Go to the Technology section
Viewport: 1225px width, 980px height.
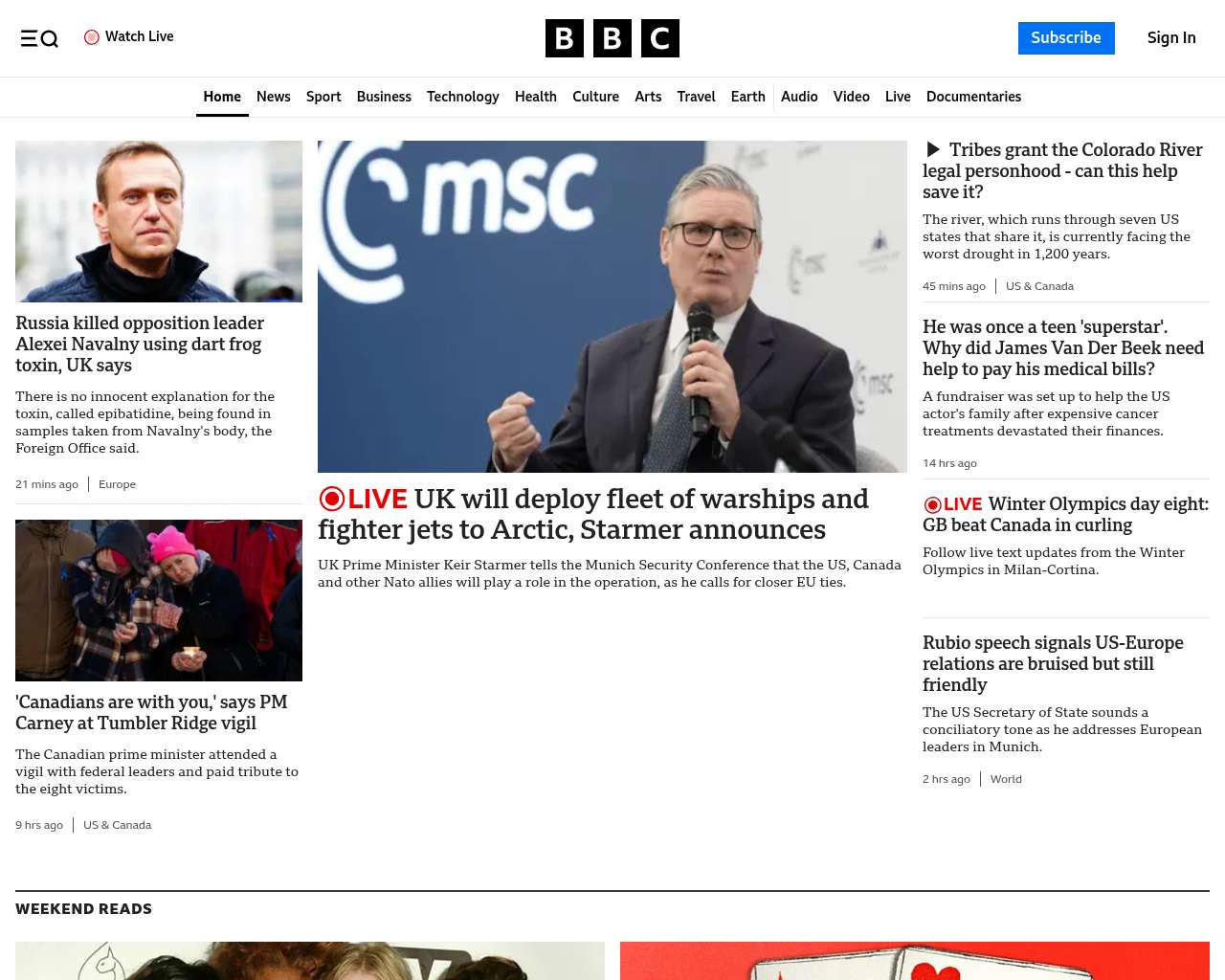coord(463,97)
